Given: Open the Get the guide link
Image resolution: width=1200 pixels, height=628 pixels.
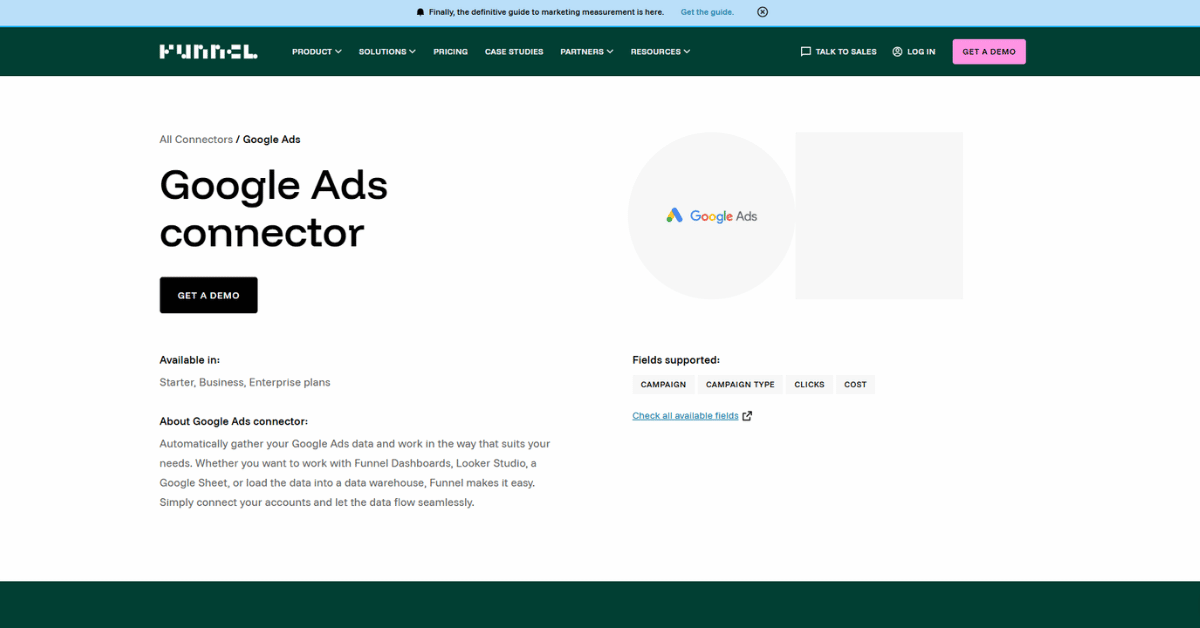Looking at the screenshot, I should point(707,12).
